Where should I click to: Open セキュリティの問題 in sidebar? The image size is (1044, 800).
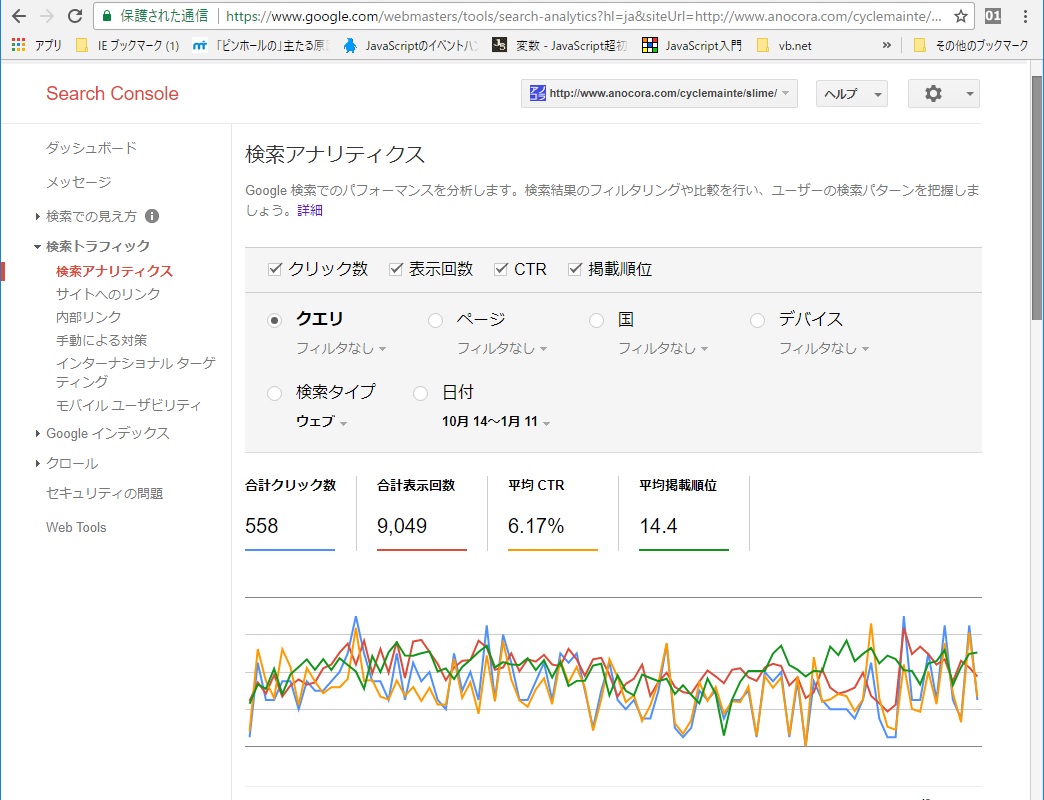tap(105, 493)
